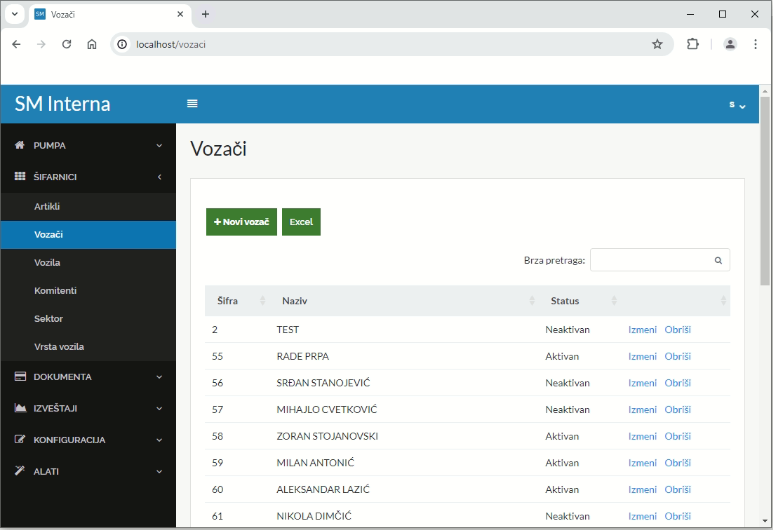Viewport: 773px width, 530px height.
Task: Click the browser reload icon
Action: pos(67,44)
